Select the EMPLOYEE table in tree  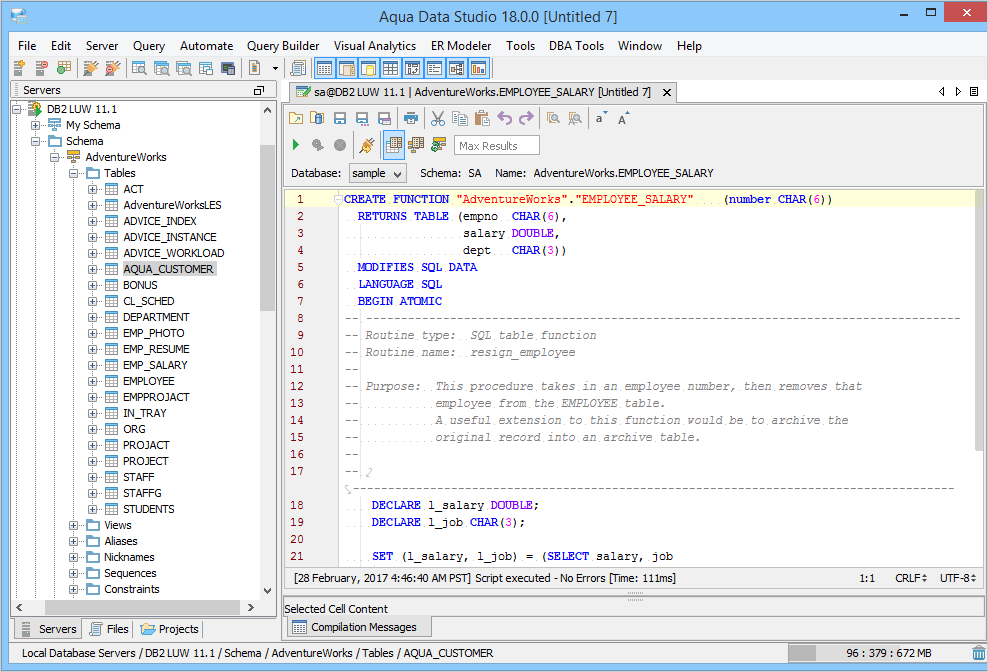click(x=148, y=381)
